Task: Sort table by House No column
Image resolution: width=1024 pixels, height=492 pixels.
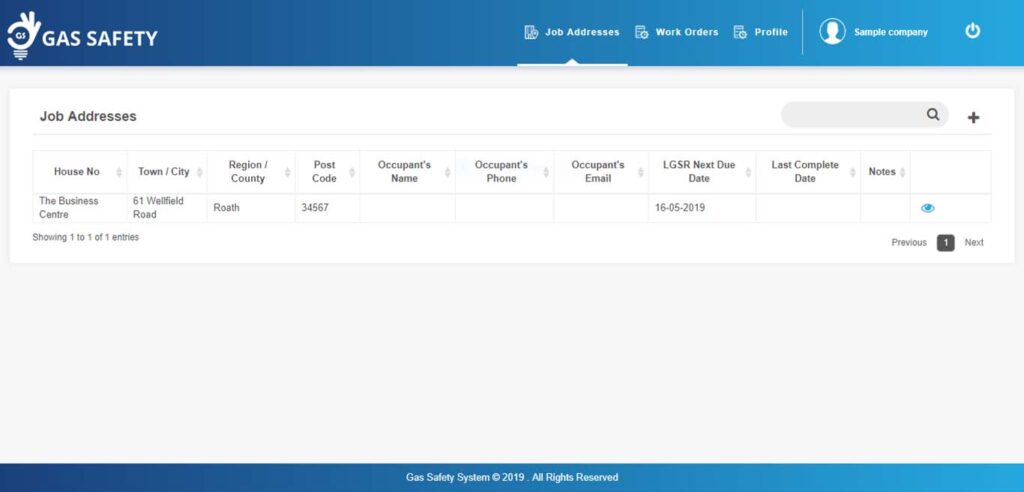Action: coord(77,172)
